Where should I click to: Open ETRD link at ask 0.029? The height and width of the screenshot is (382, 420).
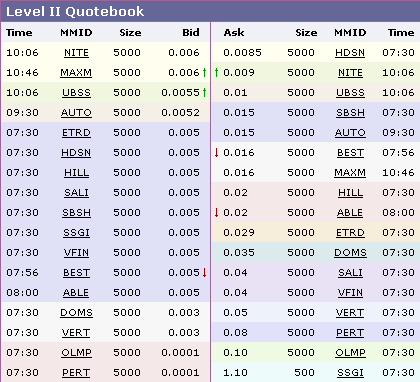[x=350, y=233]
